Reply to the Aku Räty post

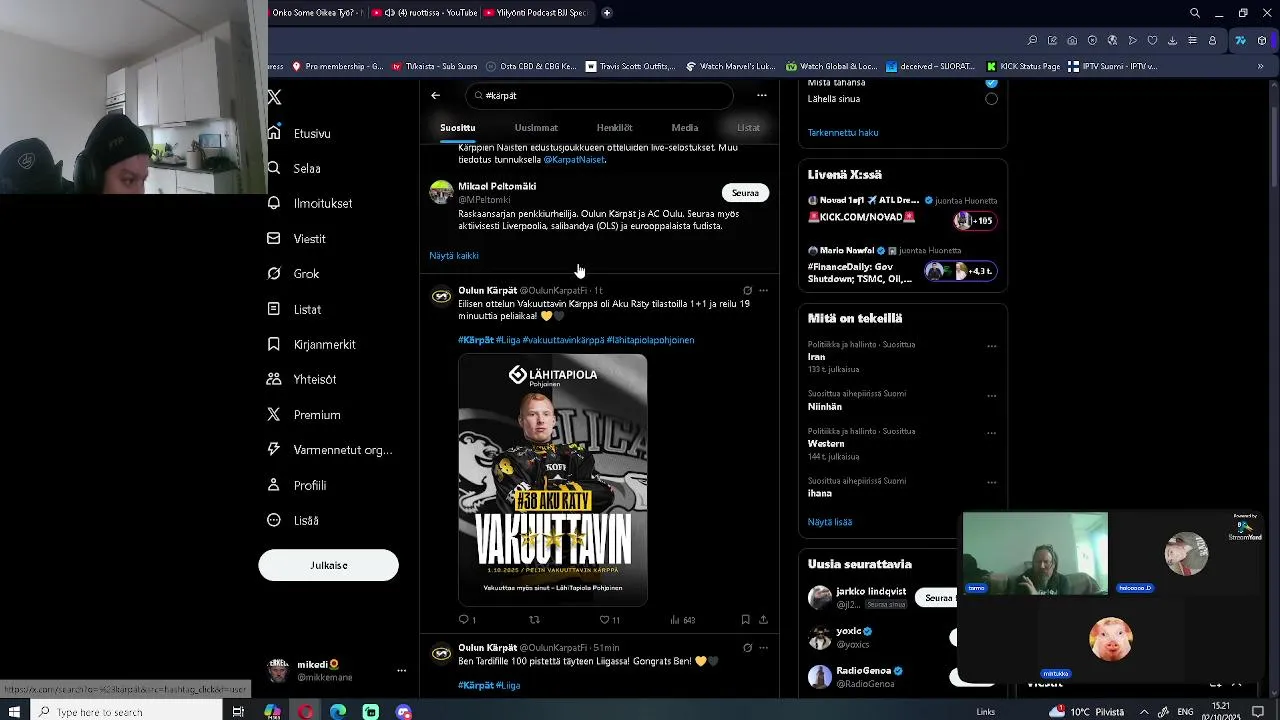click(x=466, y=620)
